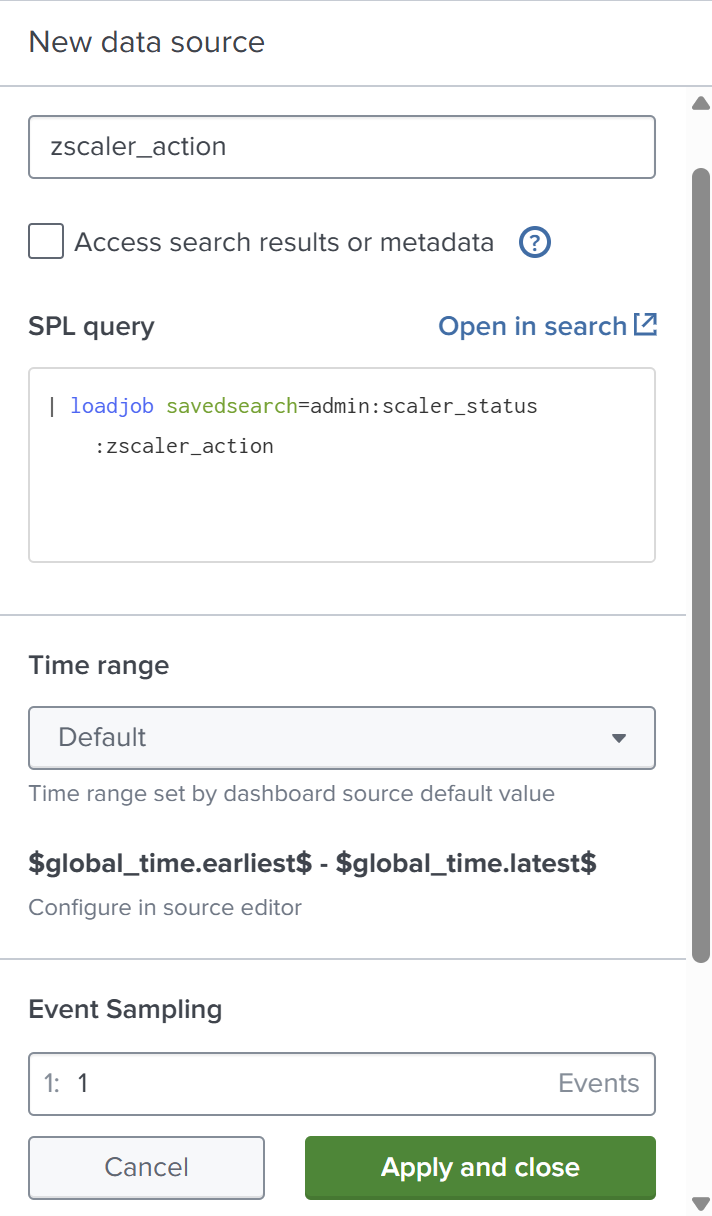Screen dimensions: 712x1216
Task: Click the scrollbar down arrow
Action: [701, 1202]
